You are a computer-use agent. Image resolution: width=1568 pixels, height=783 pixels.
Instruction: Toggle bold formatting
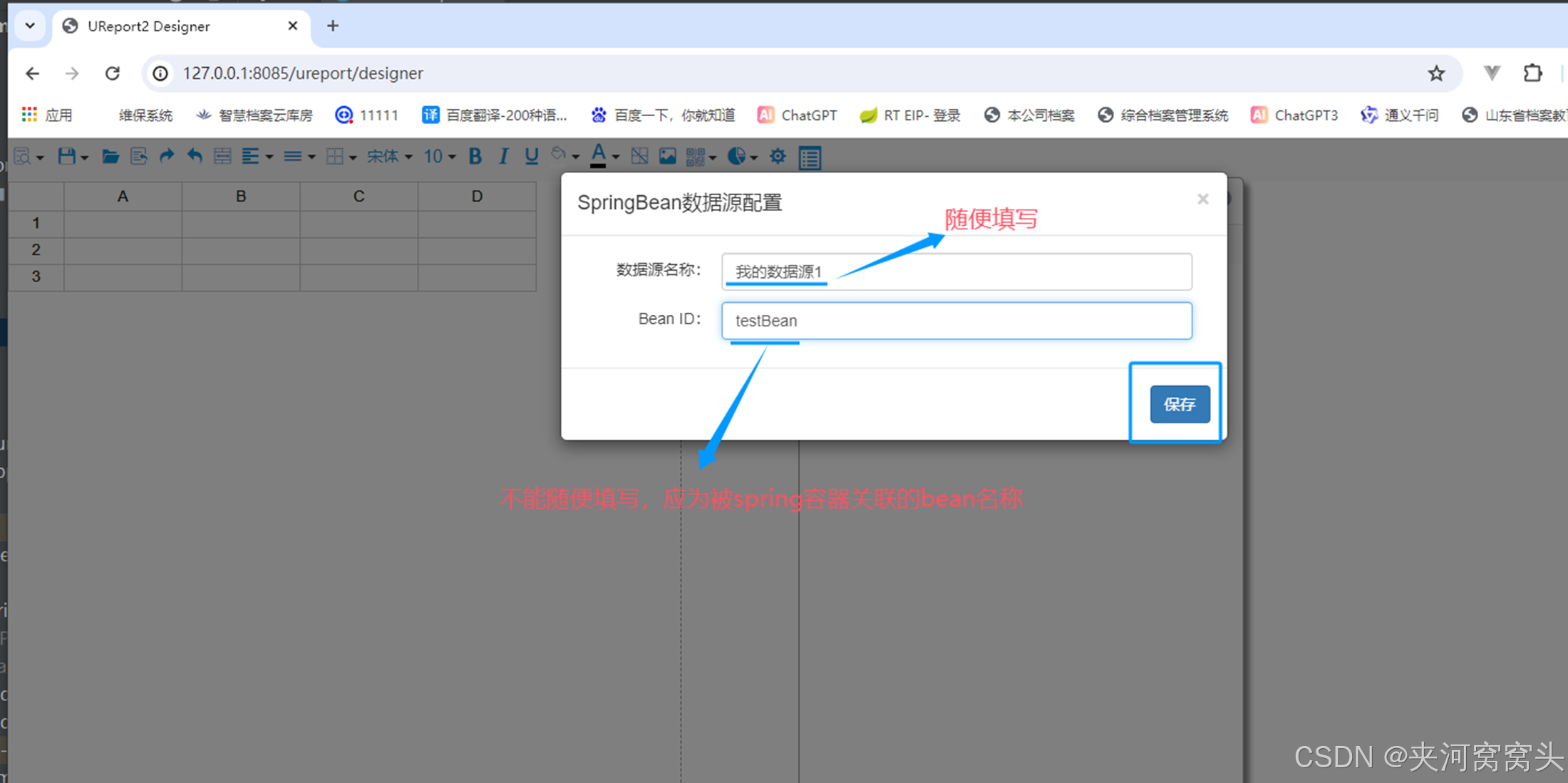click(475, 157)
